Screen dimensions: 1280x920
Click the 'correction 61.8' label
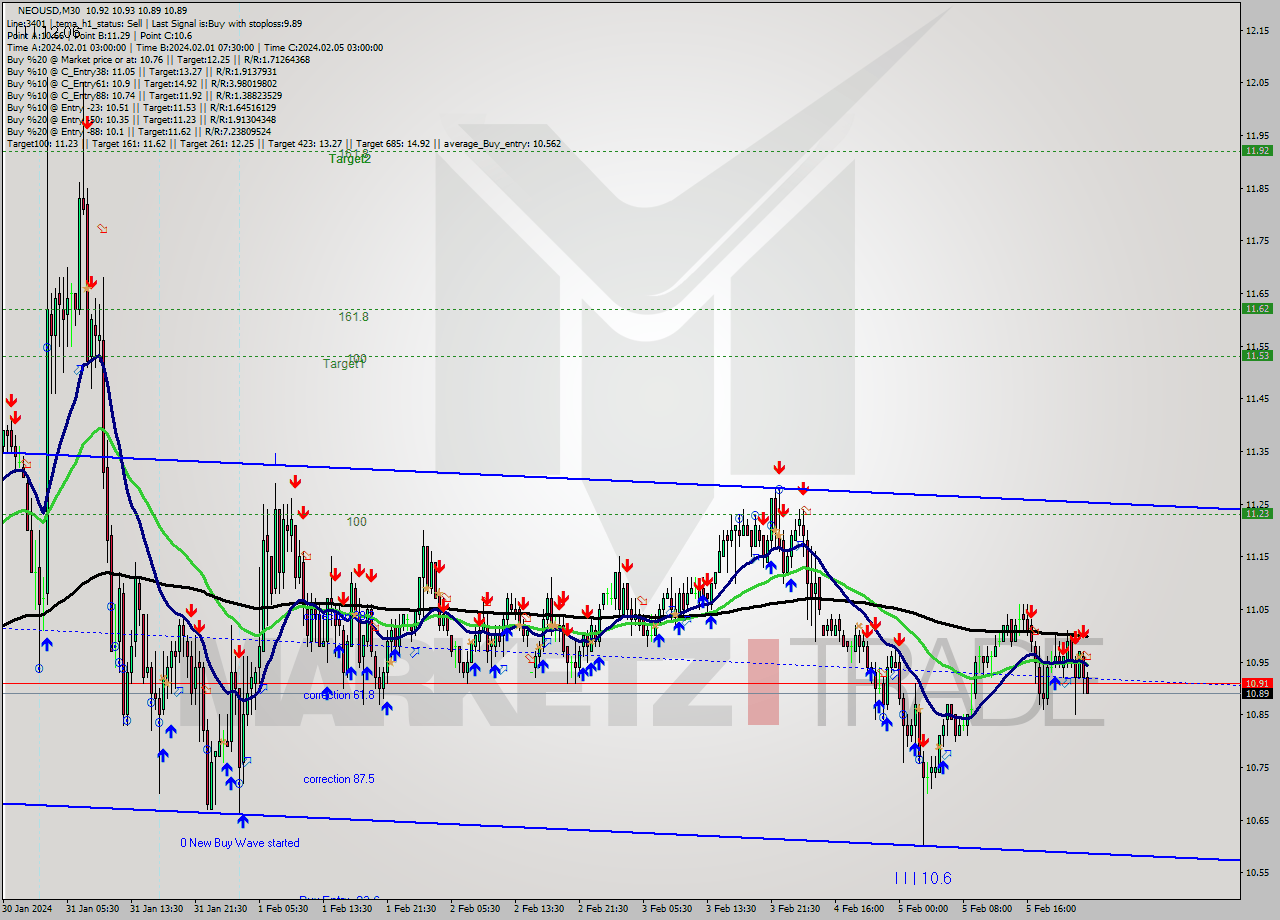click(x=339, y=695)
